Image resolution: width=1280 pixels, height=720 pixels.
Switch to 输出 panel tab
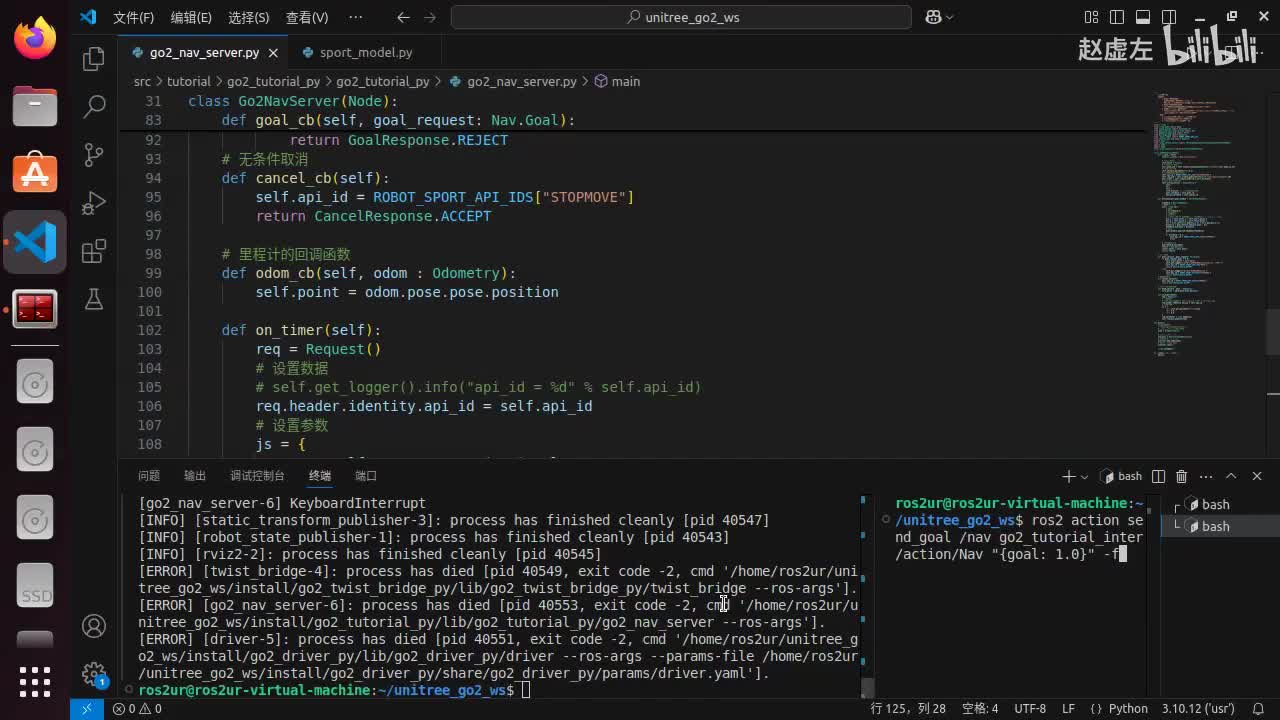[x=195, y=476]
